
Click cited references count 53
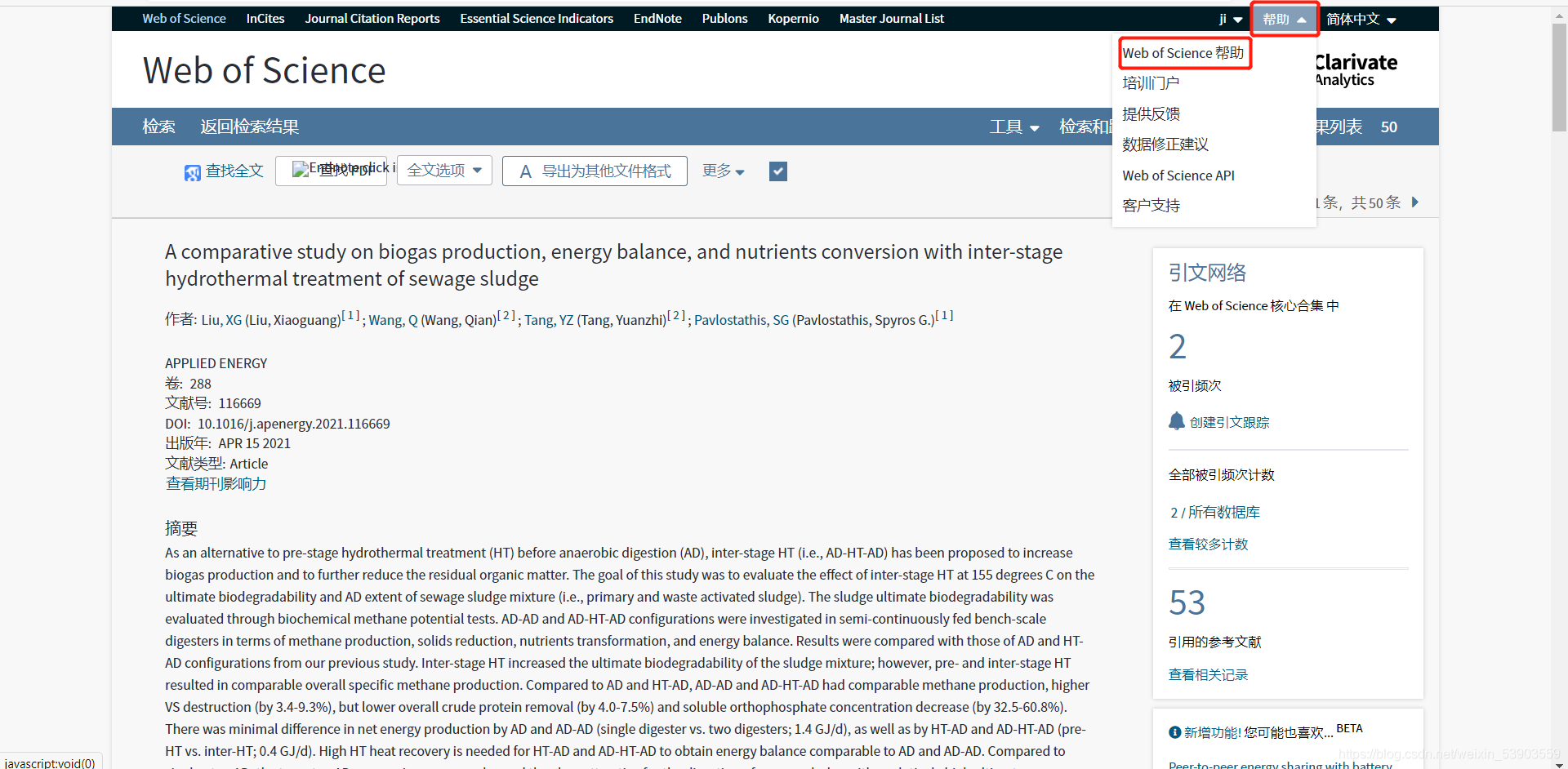point(1187,603)
